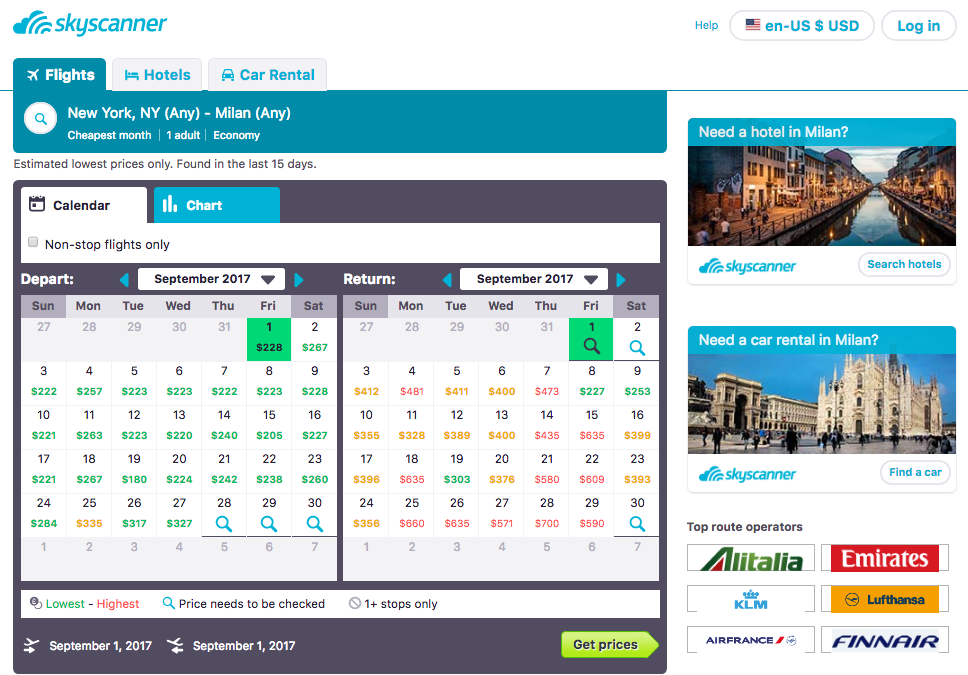Screen dimensions: 968x675
Task: Check price for September 30 return
Action: (x=636, y=521)
